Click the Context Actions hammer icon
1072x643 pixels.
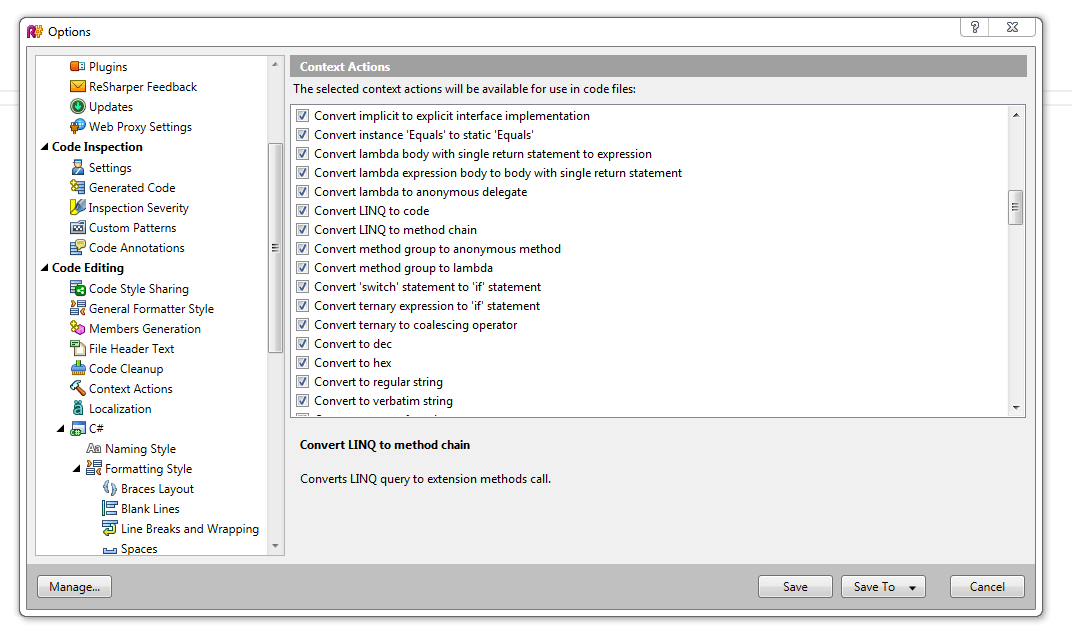pyautogui.click(x=77, y=388)
